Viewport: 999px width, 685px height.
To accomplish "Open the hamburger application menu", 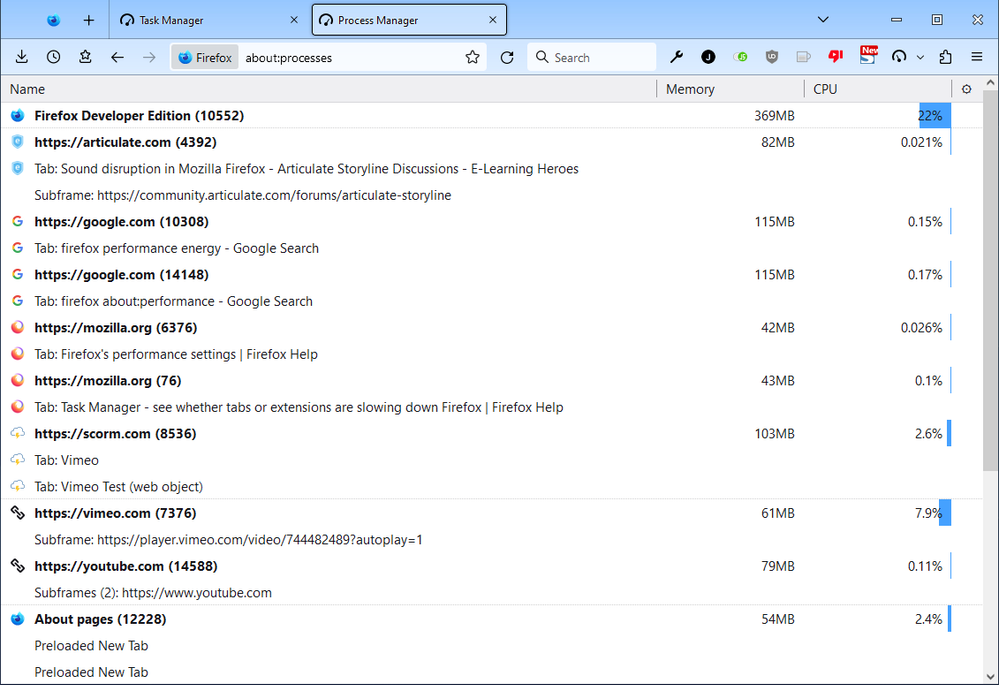I will [x=977, y=58].
